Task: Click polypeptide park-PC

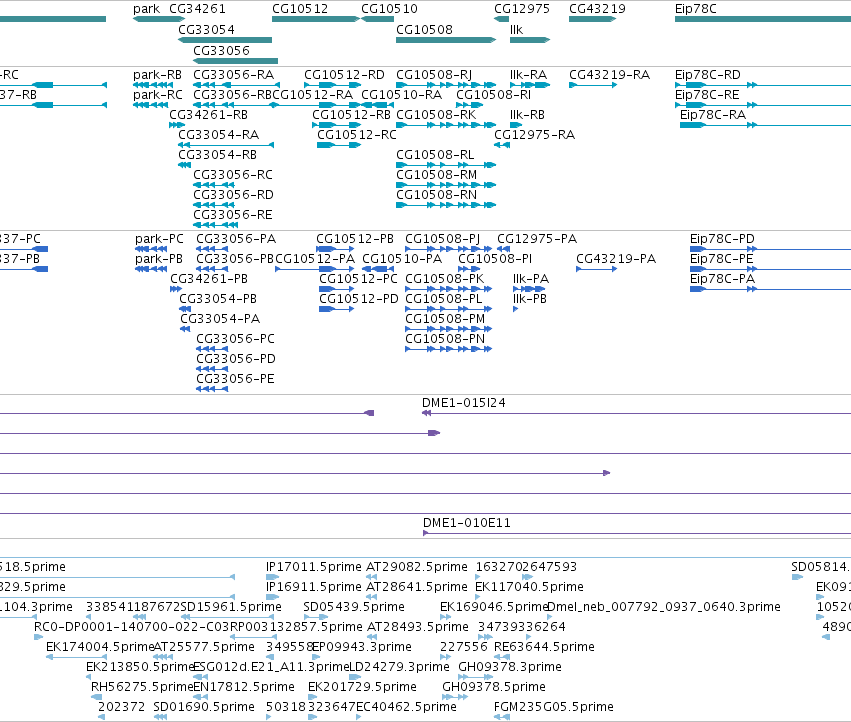Action: point(159,239)
